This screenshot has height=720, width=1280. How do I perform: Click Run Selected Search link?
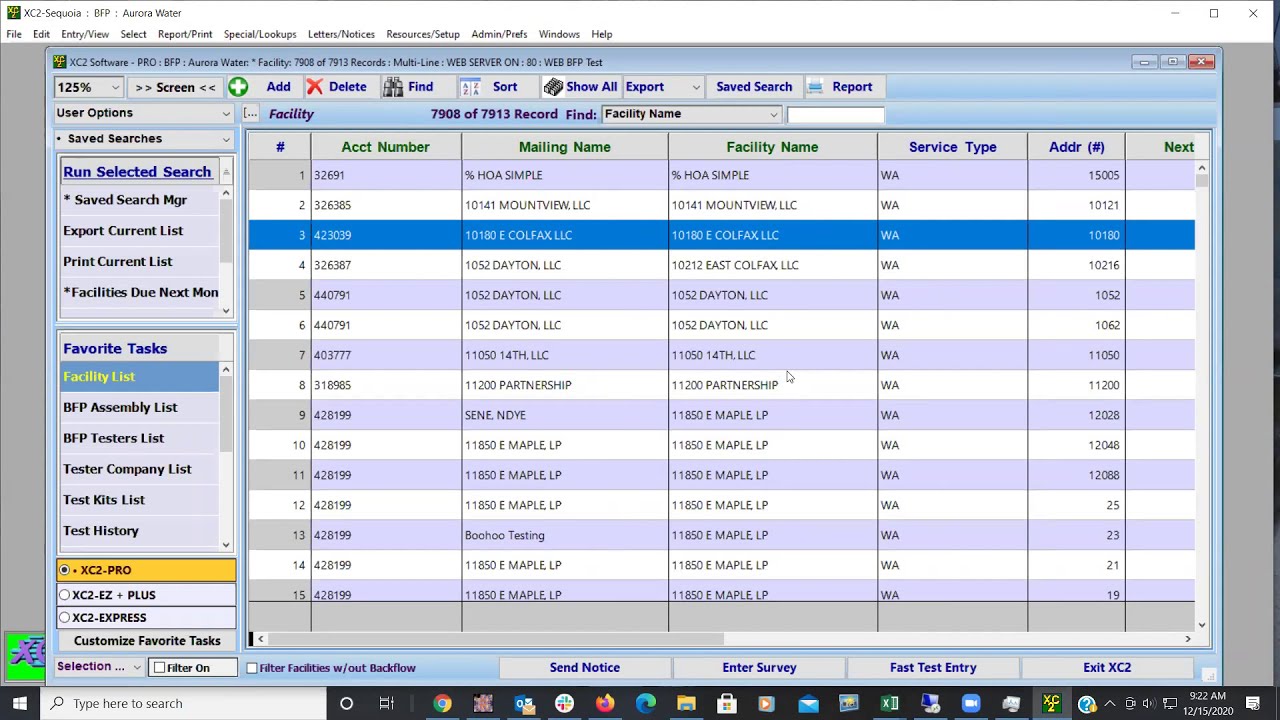point(137,172)
